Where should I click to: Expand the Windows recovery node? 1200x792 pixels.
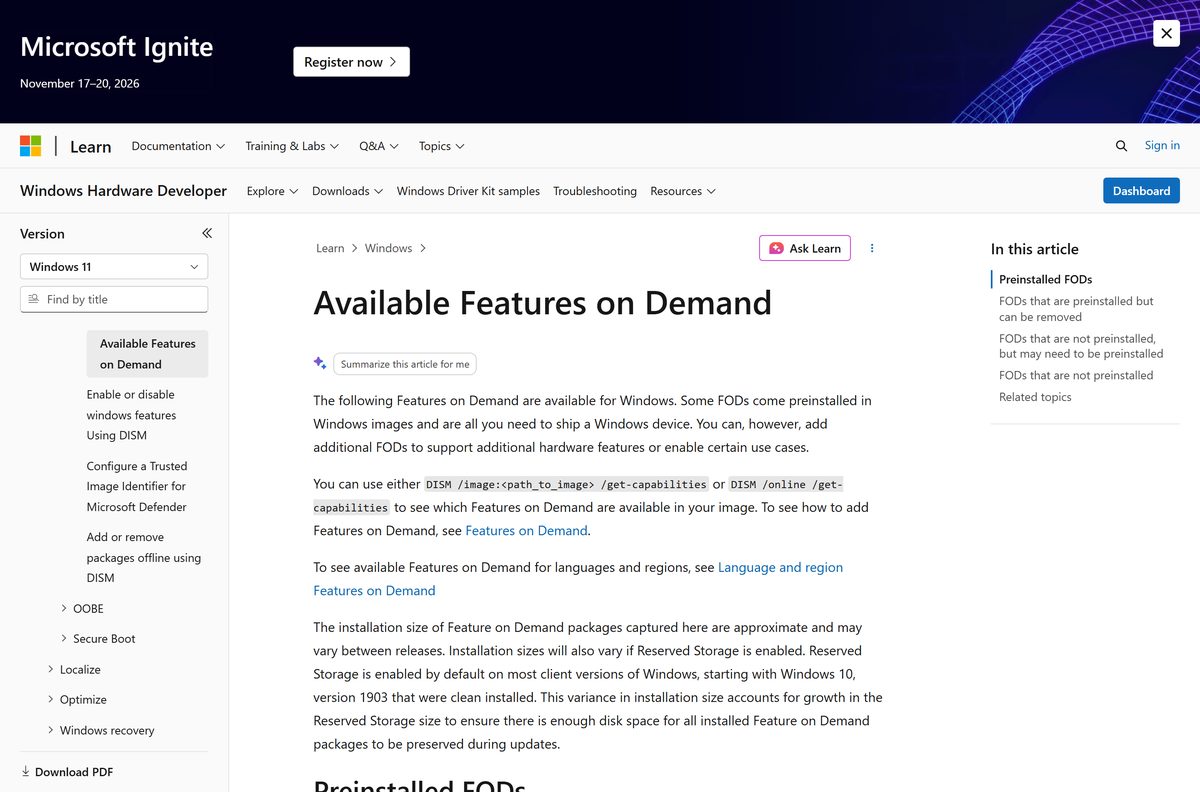pos(51,730)
